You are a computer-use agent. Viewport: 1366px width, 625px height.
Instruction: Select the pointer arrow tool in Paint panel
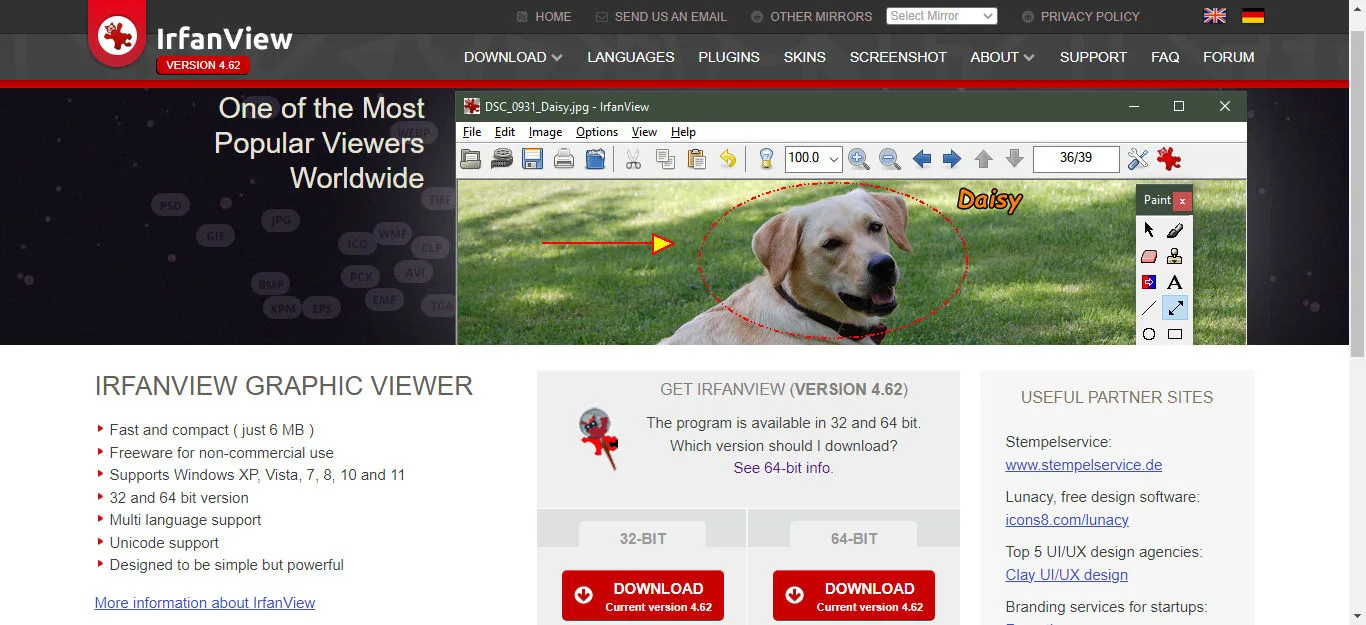1149,230
